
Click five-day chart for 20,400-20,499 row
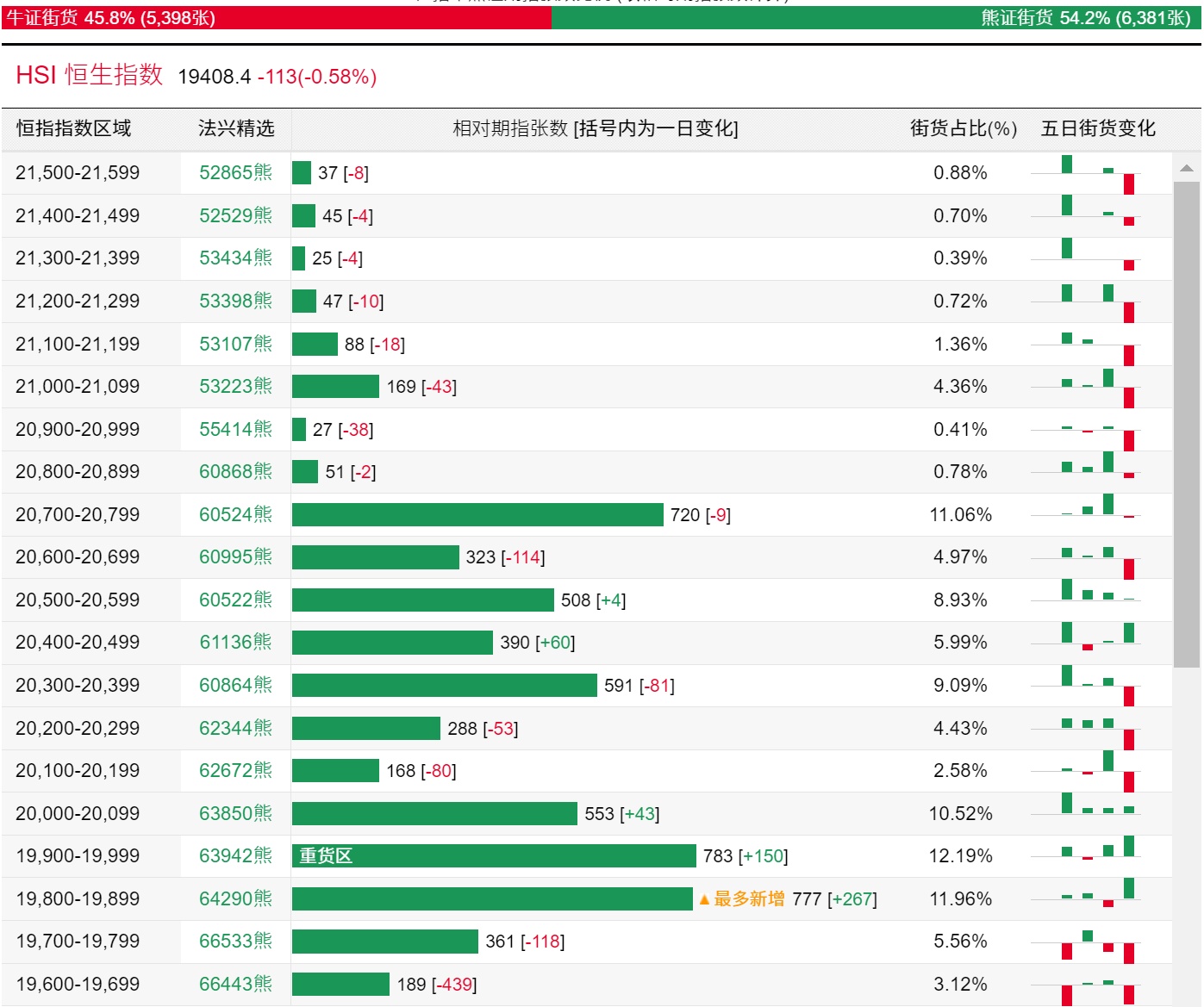[1086, 637]
